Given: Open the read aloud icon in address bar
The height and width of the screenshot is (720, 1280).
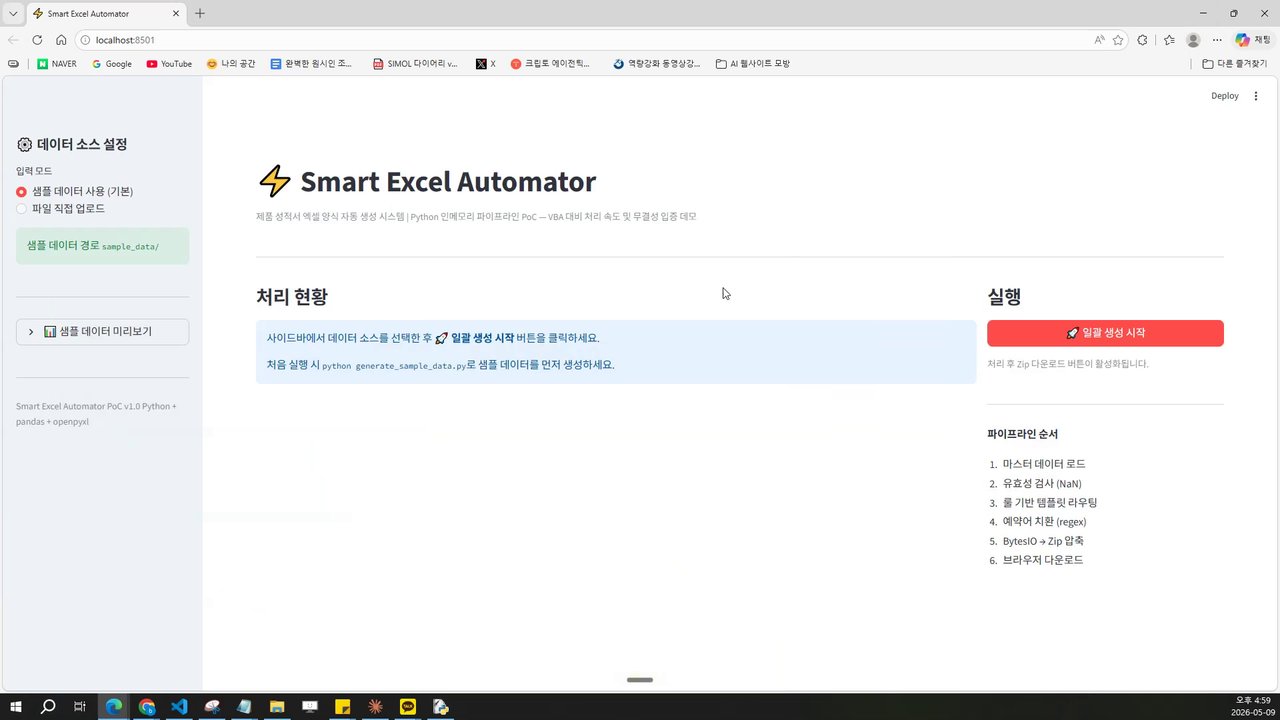Looking at the screenshot, I should click(1099, 40).
